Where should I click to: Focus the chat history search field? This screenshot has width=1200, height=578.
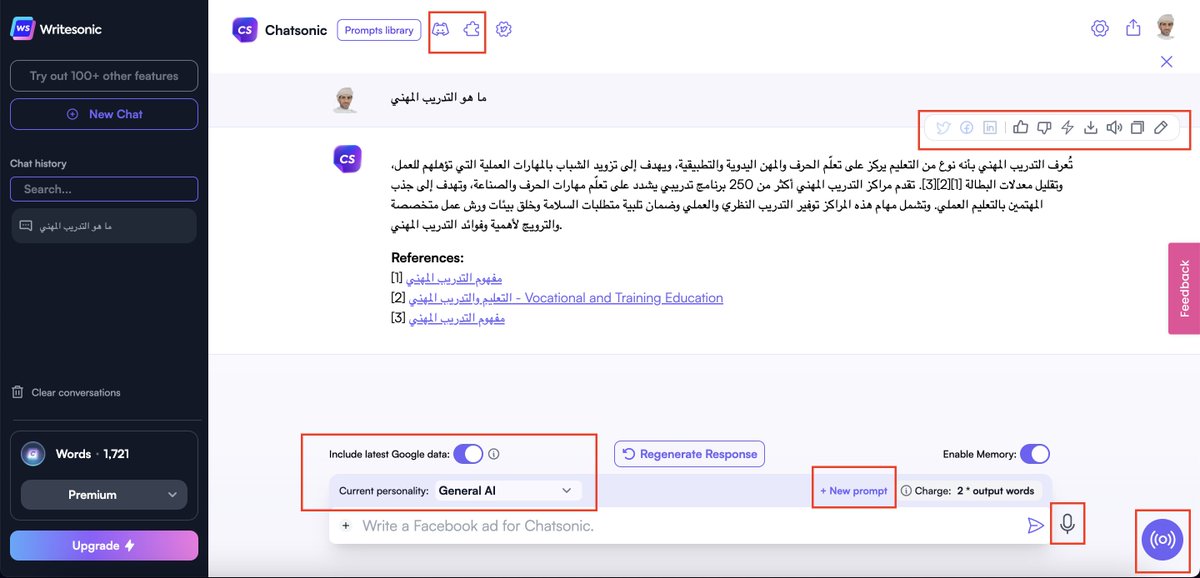point(104,189)
